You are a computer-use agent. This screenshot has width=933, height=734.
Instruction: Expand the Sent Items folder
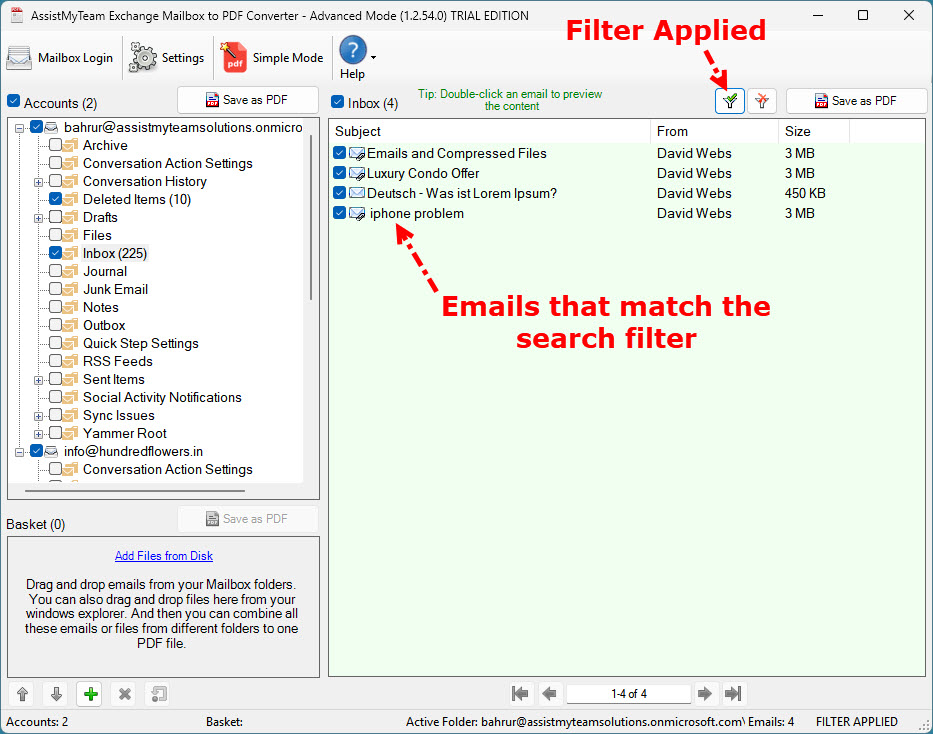tap(39, 380)
